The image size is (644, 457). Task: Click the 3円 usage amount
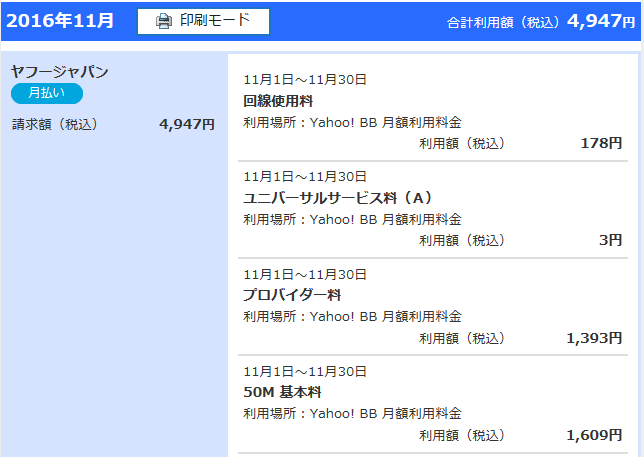click(x=611, y=240)
